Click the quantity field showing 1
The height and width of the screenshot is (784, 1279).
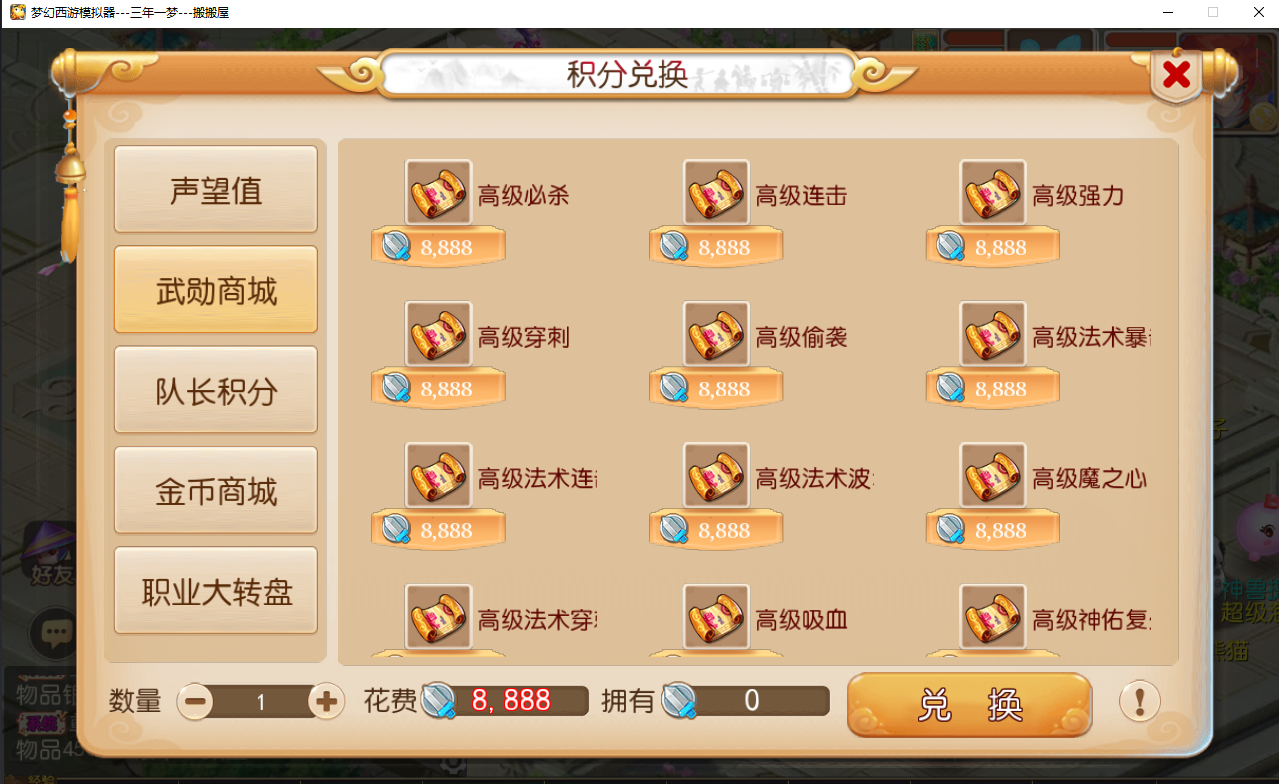(261, 702)
